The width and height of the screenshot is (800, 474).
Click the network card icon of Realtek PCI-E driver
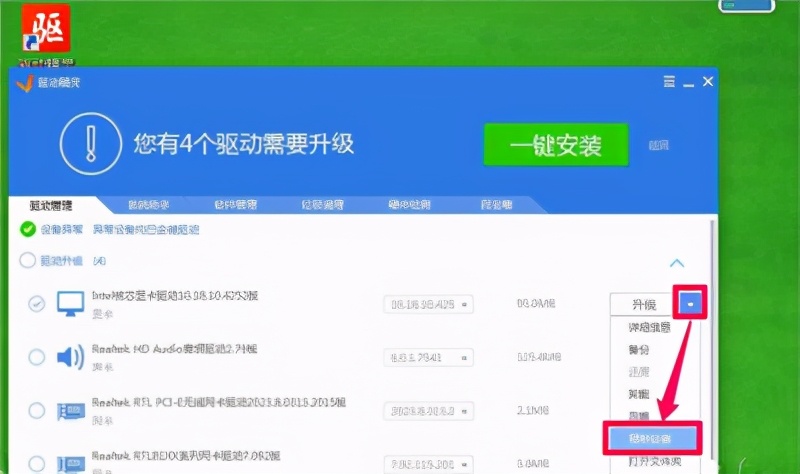point(70,411)
